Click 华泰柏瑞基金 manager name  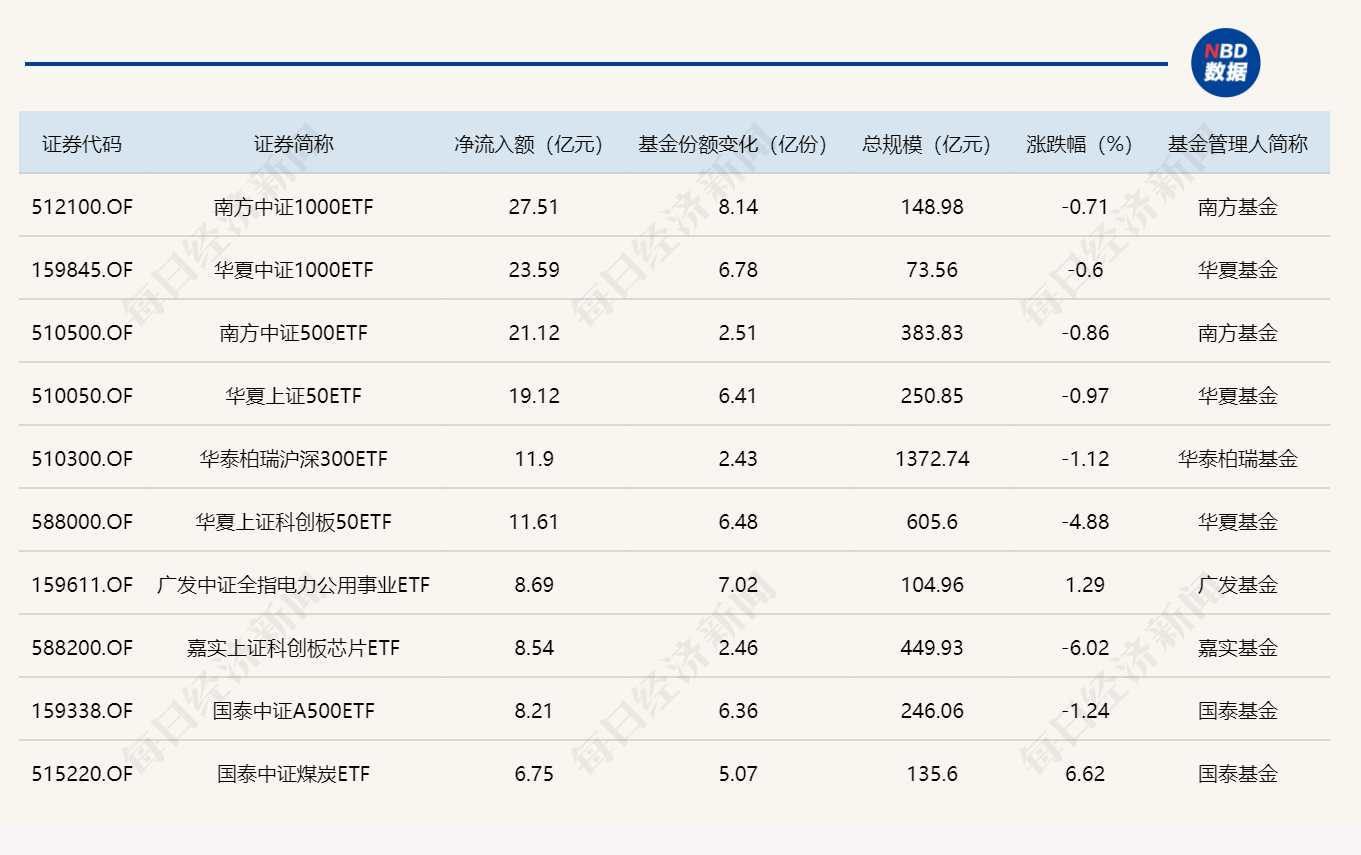click(x=1238, y=459)
